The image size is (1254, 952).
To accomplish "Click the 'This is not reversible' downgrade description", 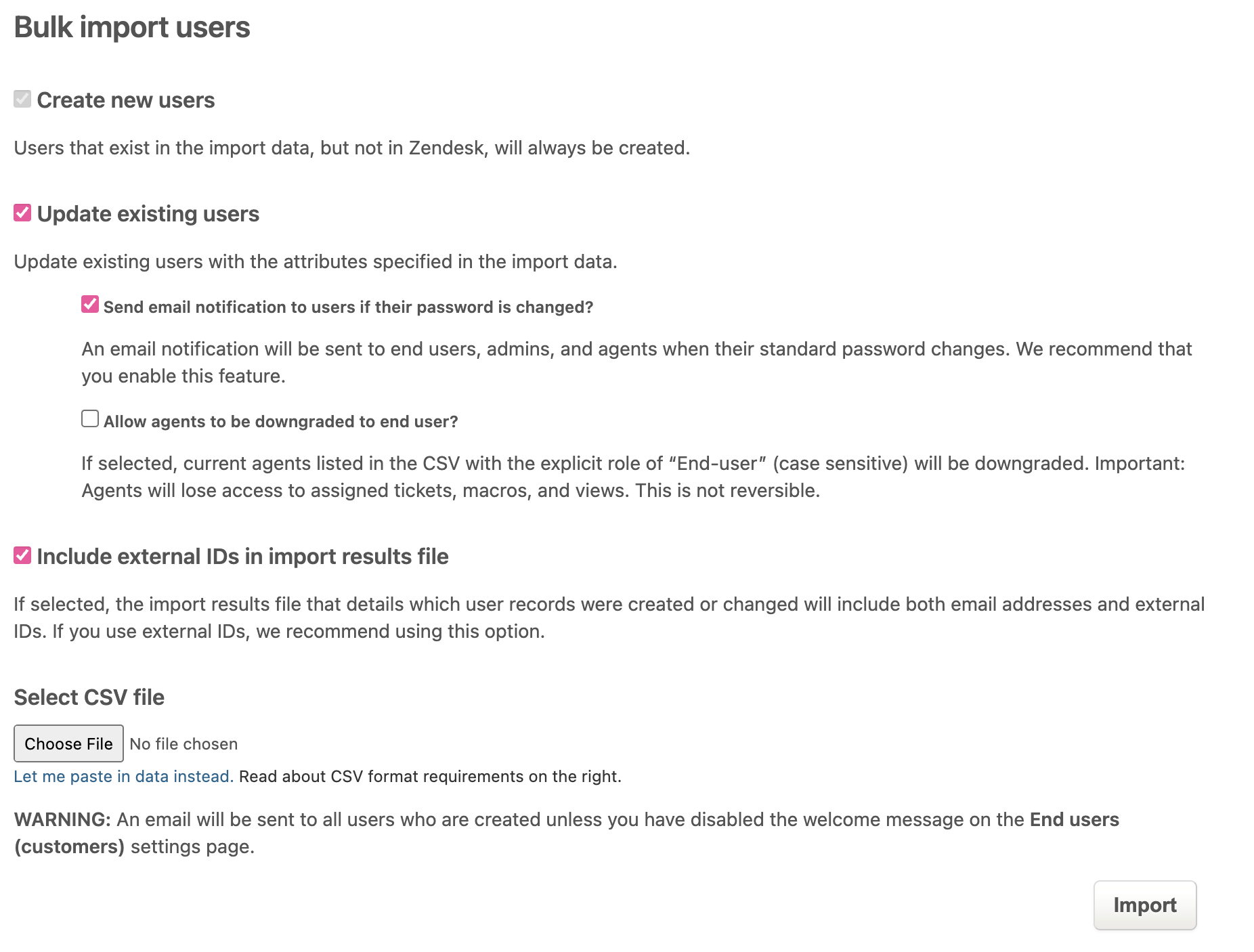I will [727, 491].
